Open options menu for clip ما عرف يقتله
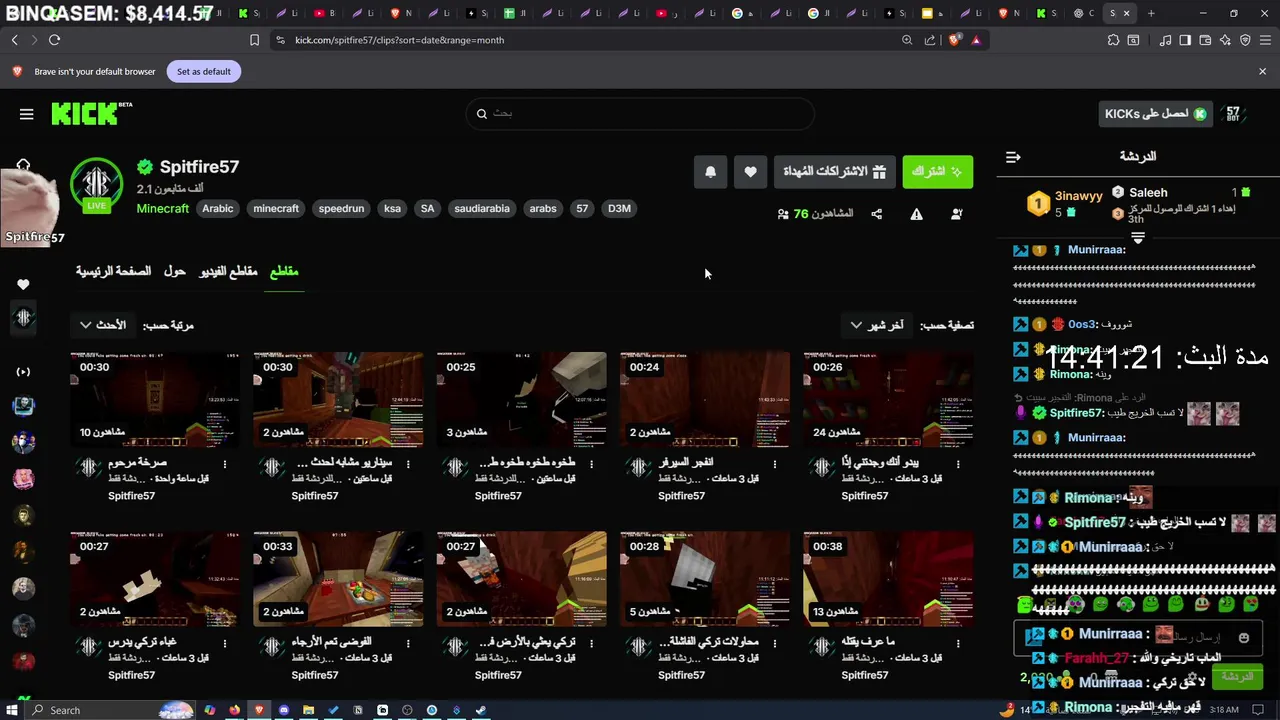Viewport: 1280px width, 720px height. [x=958, y=644]
